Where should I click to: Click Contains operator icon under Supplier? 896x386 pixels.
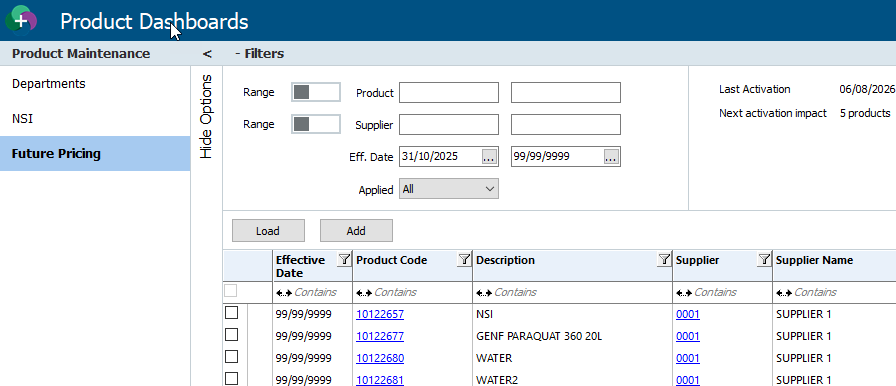684,292
